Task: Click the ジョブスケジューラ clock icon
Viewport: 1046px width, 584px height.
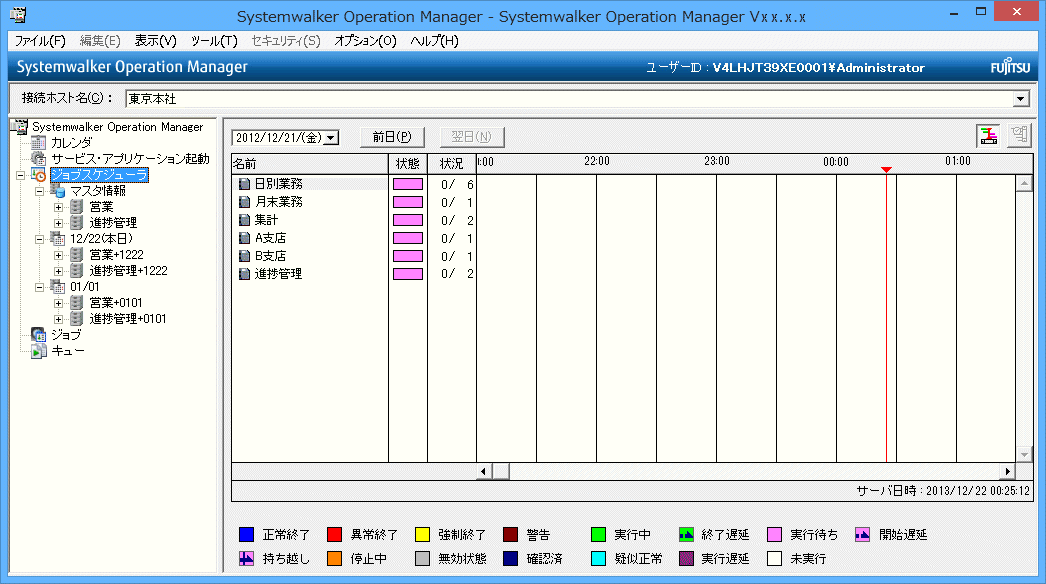Action: tap(39, 175)
